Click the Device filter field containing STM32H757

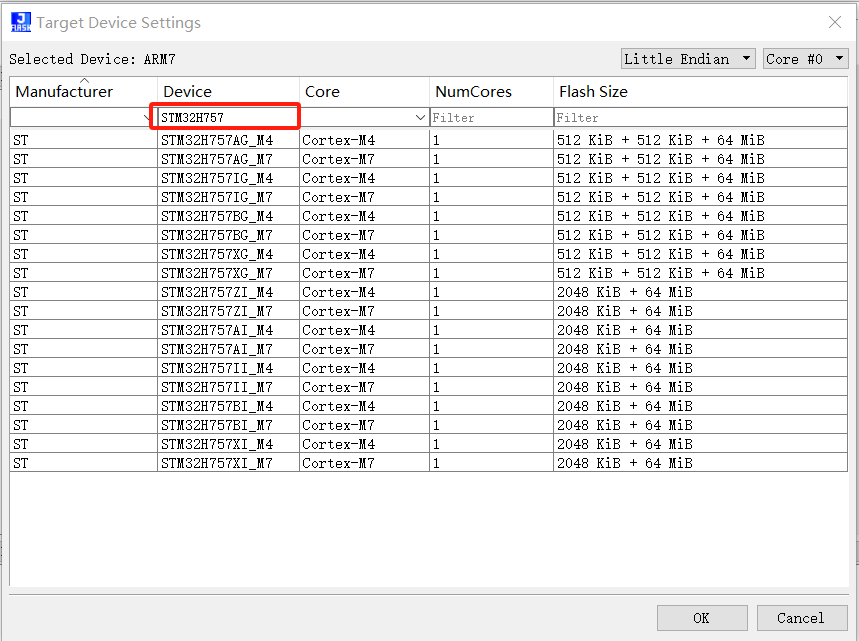pos(228,117)
